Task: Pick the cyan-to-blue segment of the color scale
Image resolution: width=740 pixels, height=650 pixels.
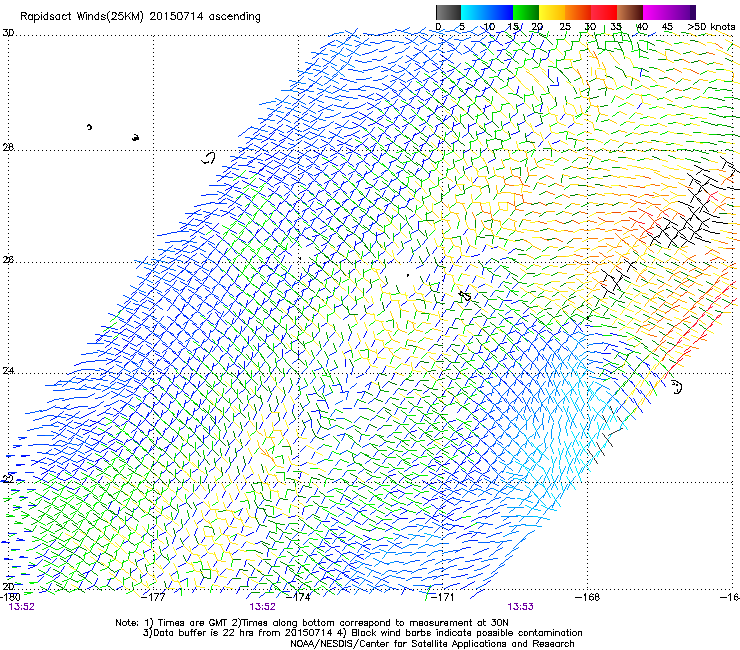Action: 487,12
